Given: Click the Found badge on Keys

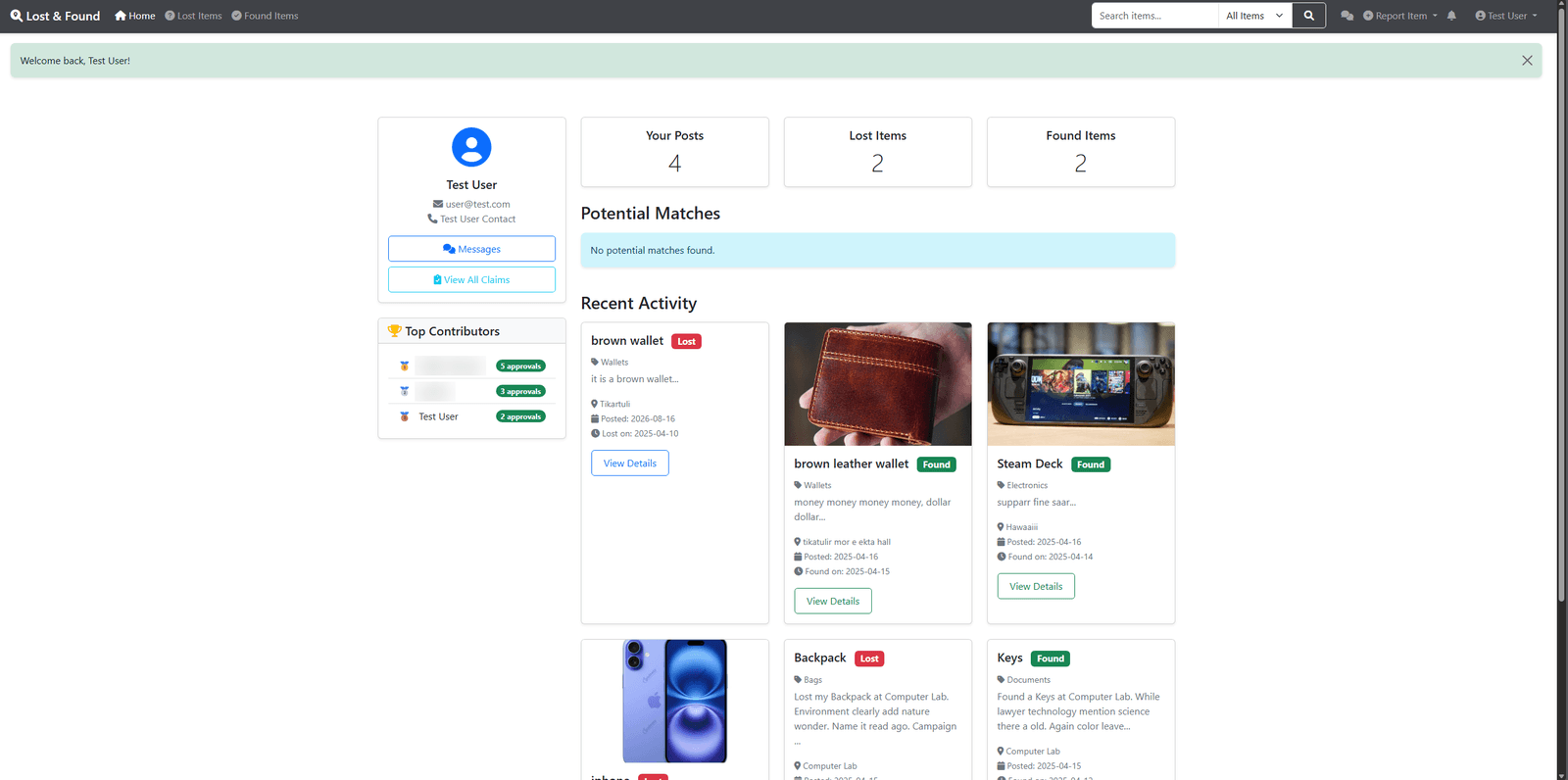Looking at the screenshot, I should (1051, 658).
